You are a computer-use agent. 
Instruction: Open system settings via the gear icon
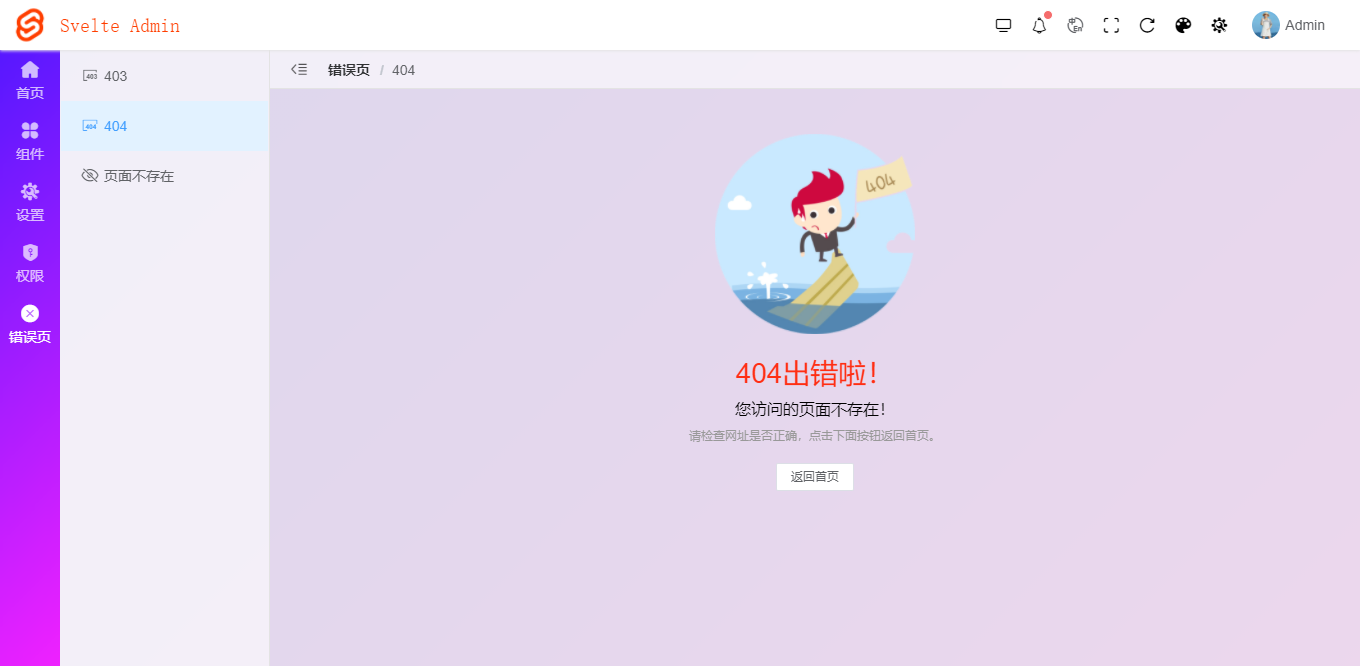pos(1219,25)
